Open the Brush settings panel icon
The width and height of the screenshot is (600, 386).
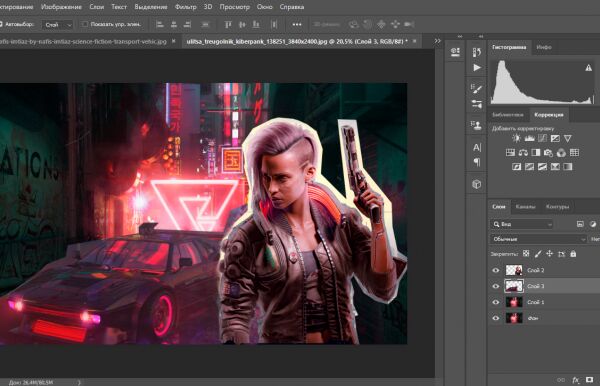point(477,89)
